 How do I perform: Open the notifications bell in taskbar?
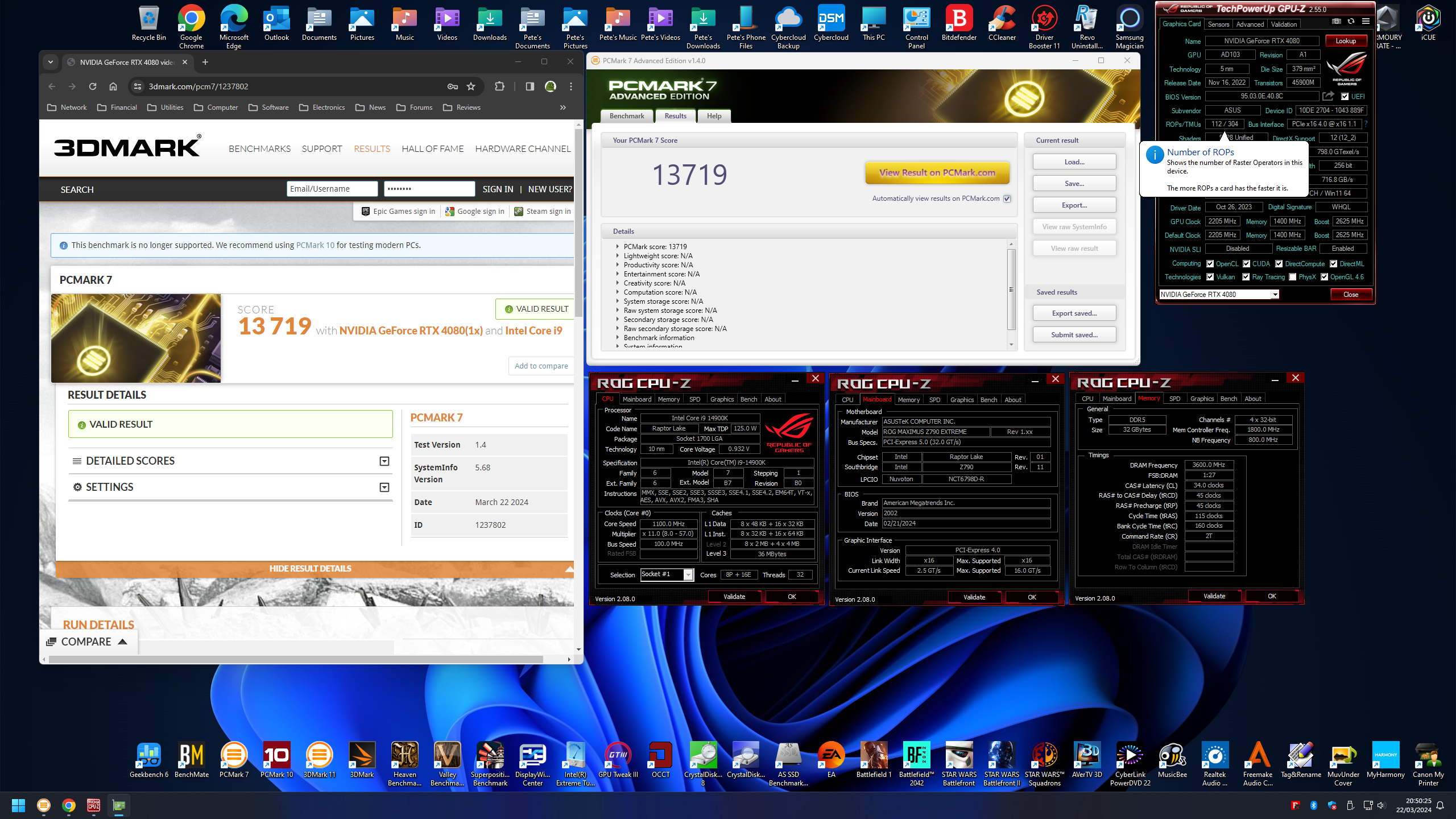(x=1441, y=805)
